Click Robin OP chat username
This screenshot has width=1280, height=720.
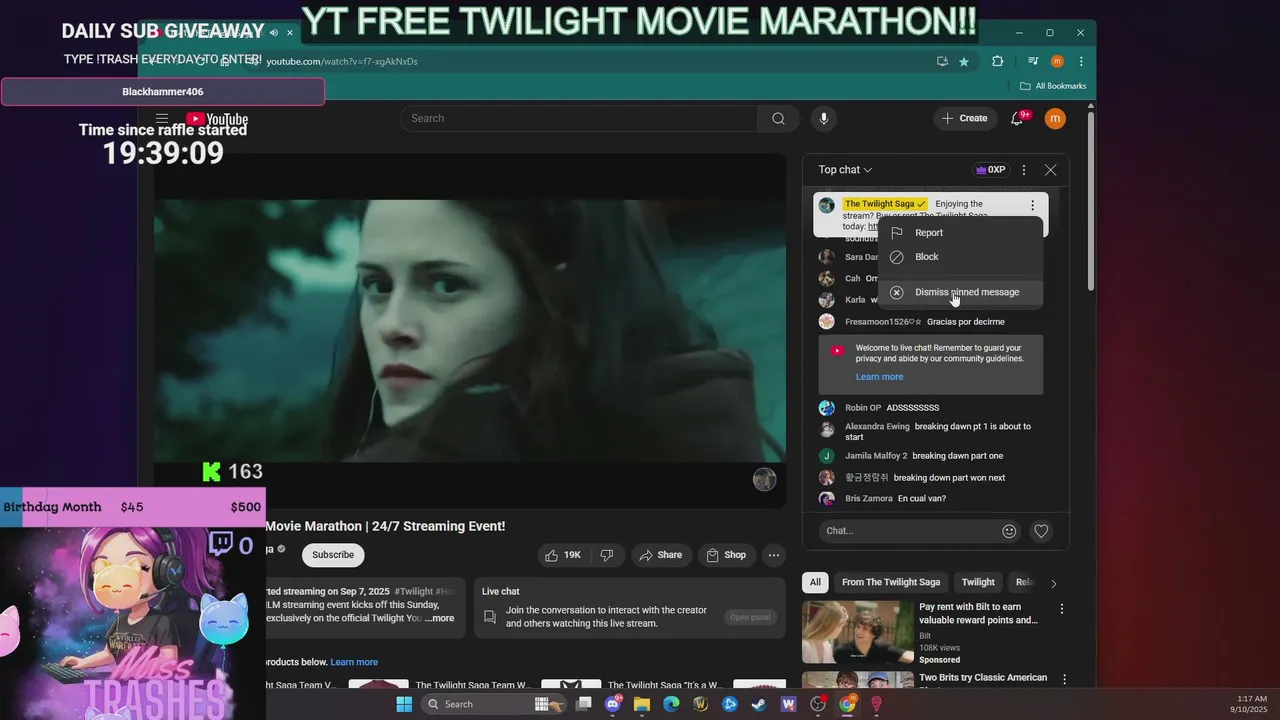863,408
